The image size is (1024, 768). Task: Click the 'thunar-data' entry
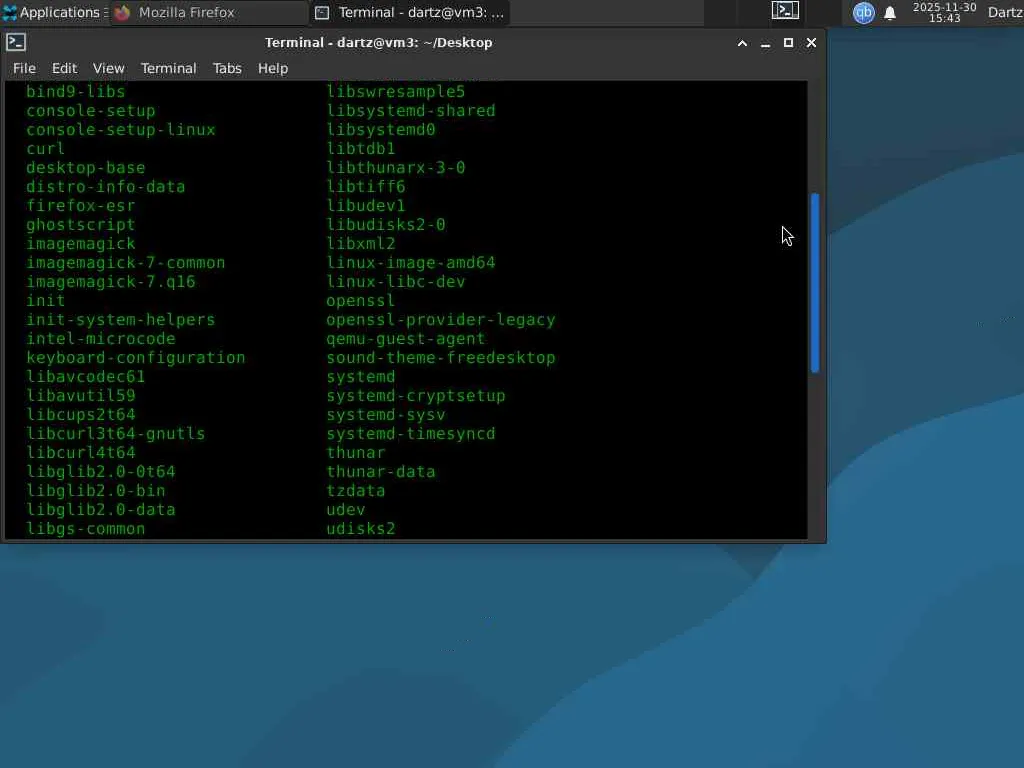coord(381,472)
